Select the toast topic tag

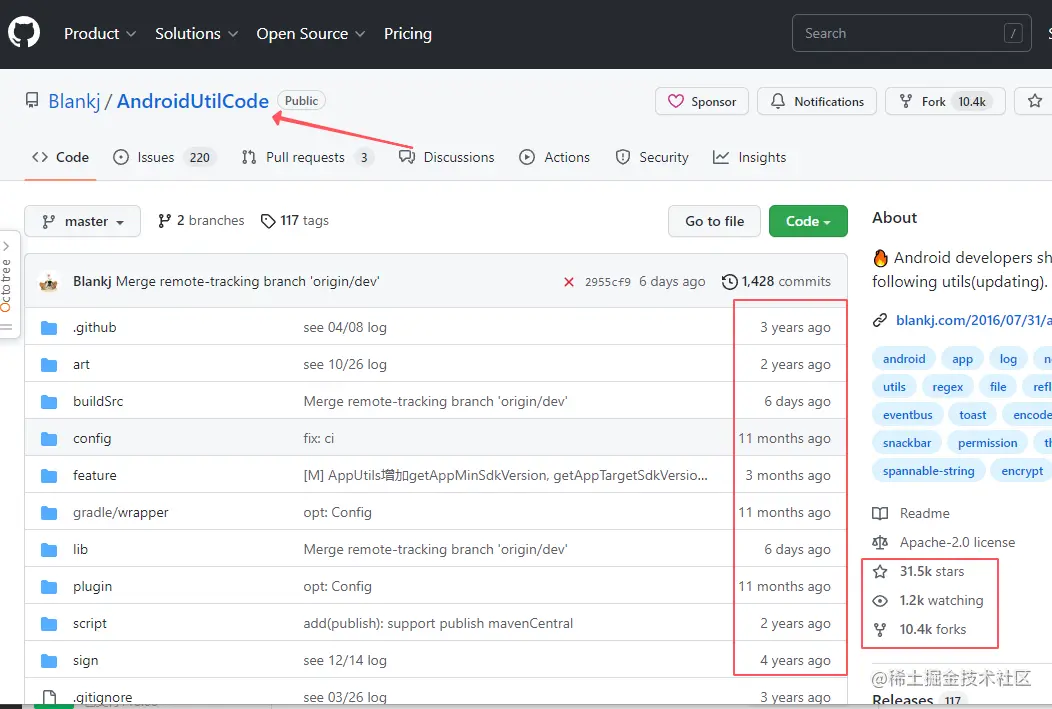[x=972, y=415]
